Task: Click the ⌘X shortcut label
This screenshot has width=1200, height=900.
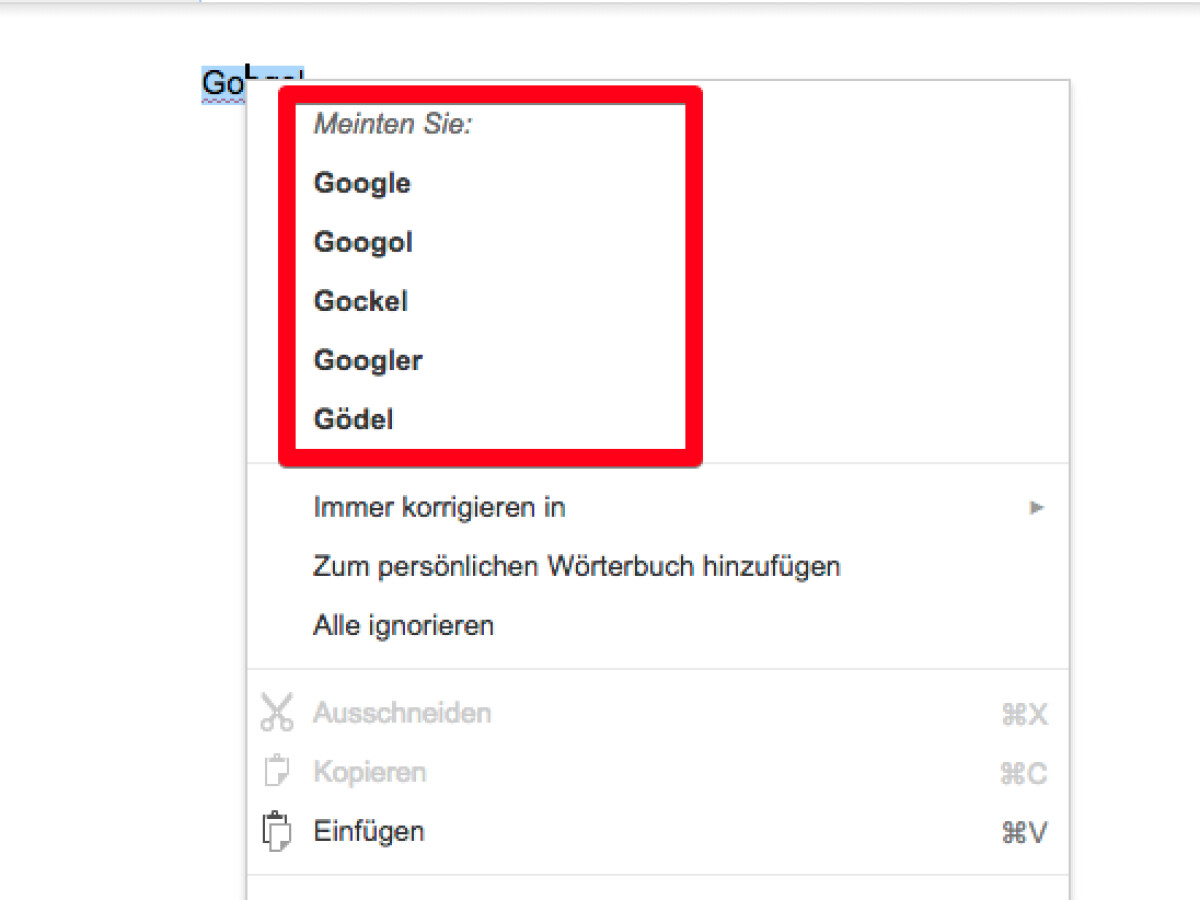Action: point(1024,715)
